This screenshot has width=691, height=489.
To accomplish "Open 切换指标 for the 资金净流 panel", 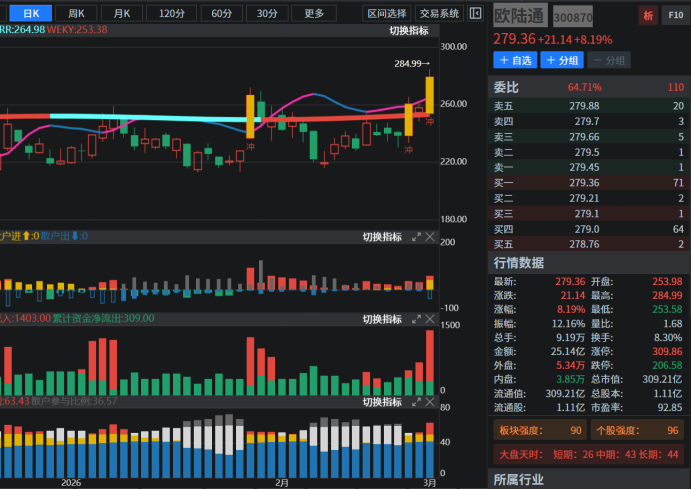I will coord(381,319).
